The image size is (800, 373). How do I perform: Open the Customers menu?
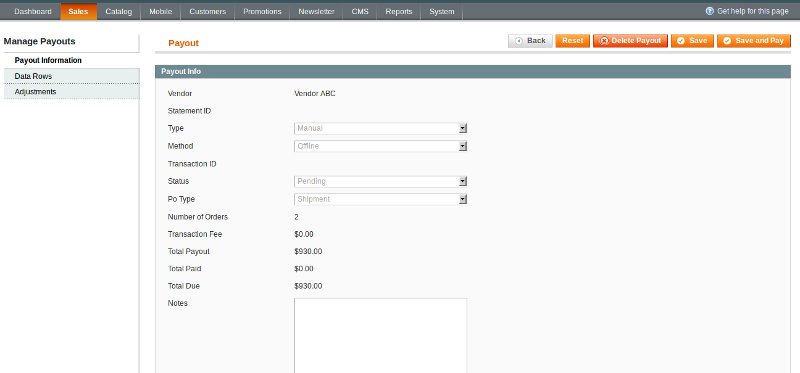pyautogui.click(x=208, y=12)
